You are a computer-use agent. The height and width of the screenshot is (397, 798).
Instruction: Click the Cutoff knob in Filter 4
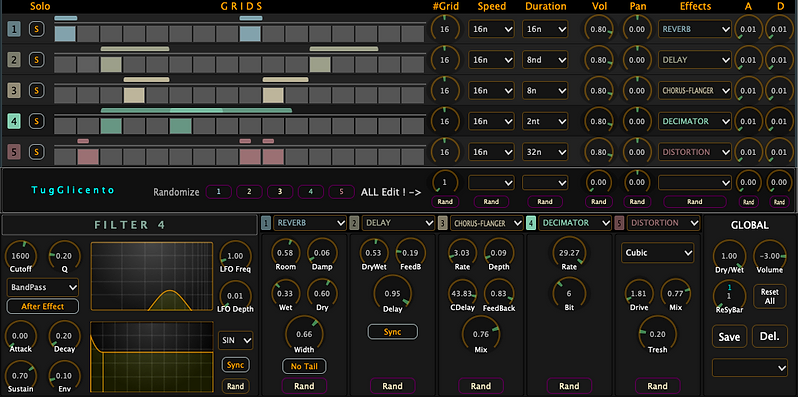pos(21,256)
